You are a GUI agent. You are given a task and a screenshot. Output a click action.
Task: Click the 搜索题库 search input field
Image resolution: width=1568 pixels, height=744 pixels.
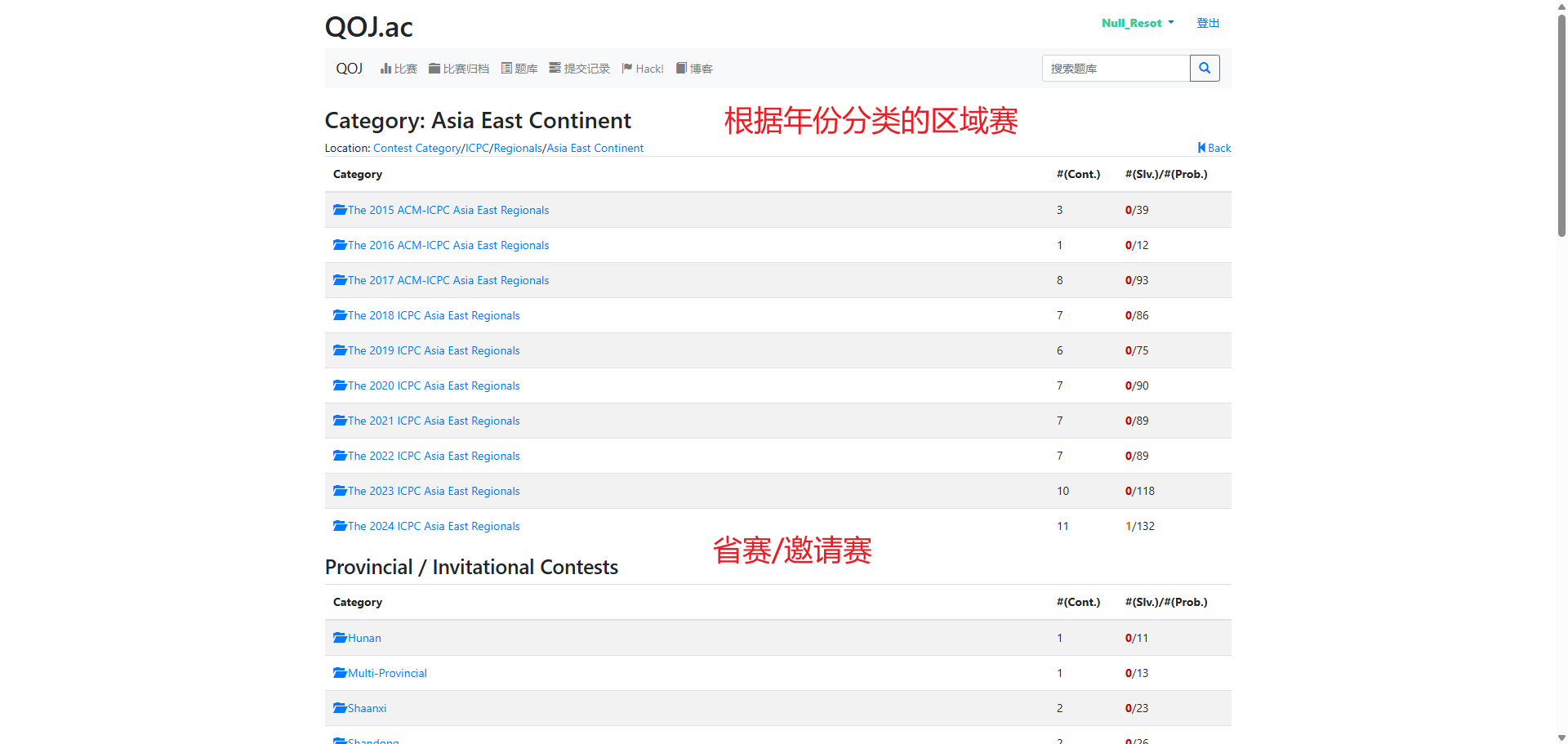[1116, 68]
